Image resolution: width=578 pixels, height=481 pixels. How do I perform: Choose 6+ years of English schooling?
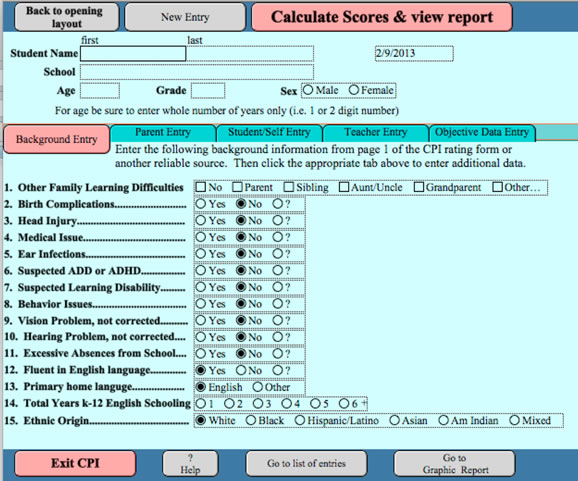click(344, 404)
